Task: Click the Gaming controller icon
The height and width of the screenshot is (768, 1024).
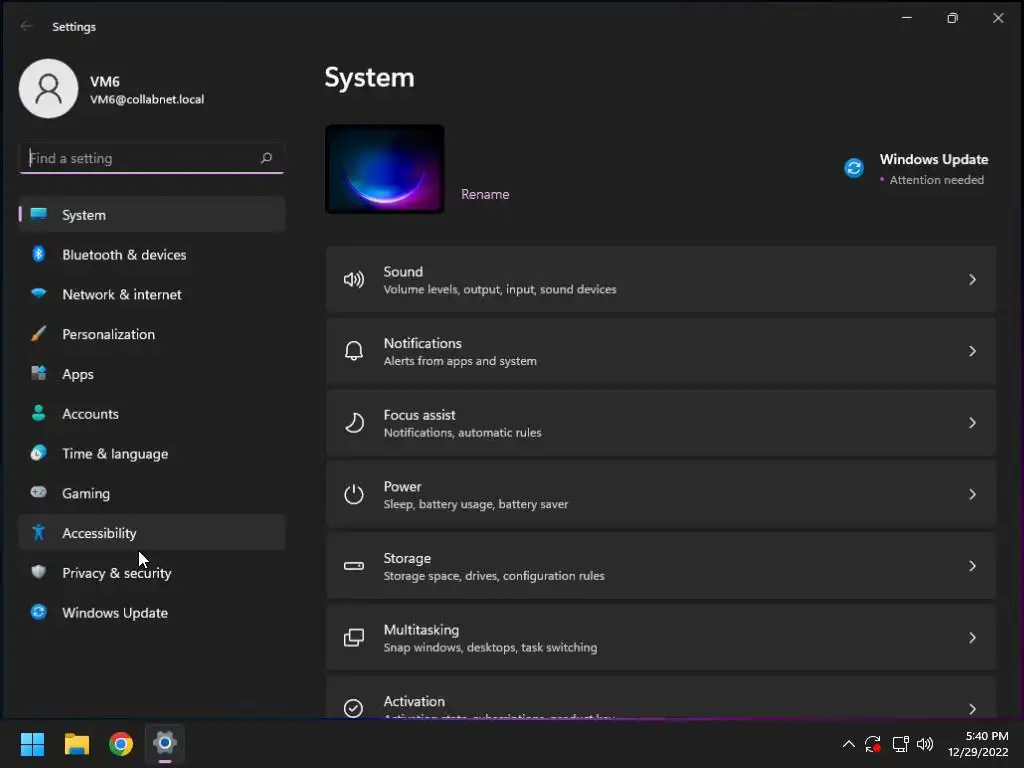Action: coord(39,492)
